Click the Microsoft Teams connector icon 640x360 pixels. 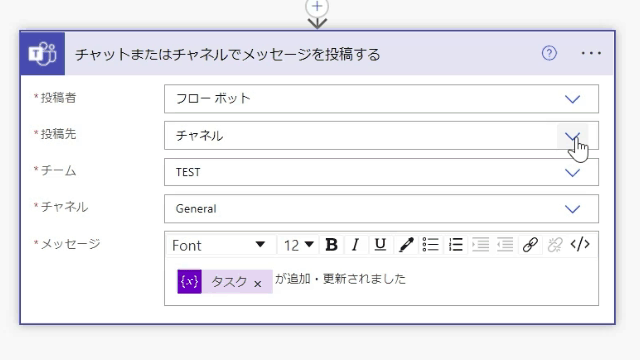[x=42, y=53]
